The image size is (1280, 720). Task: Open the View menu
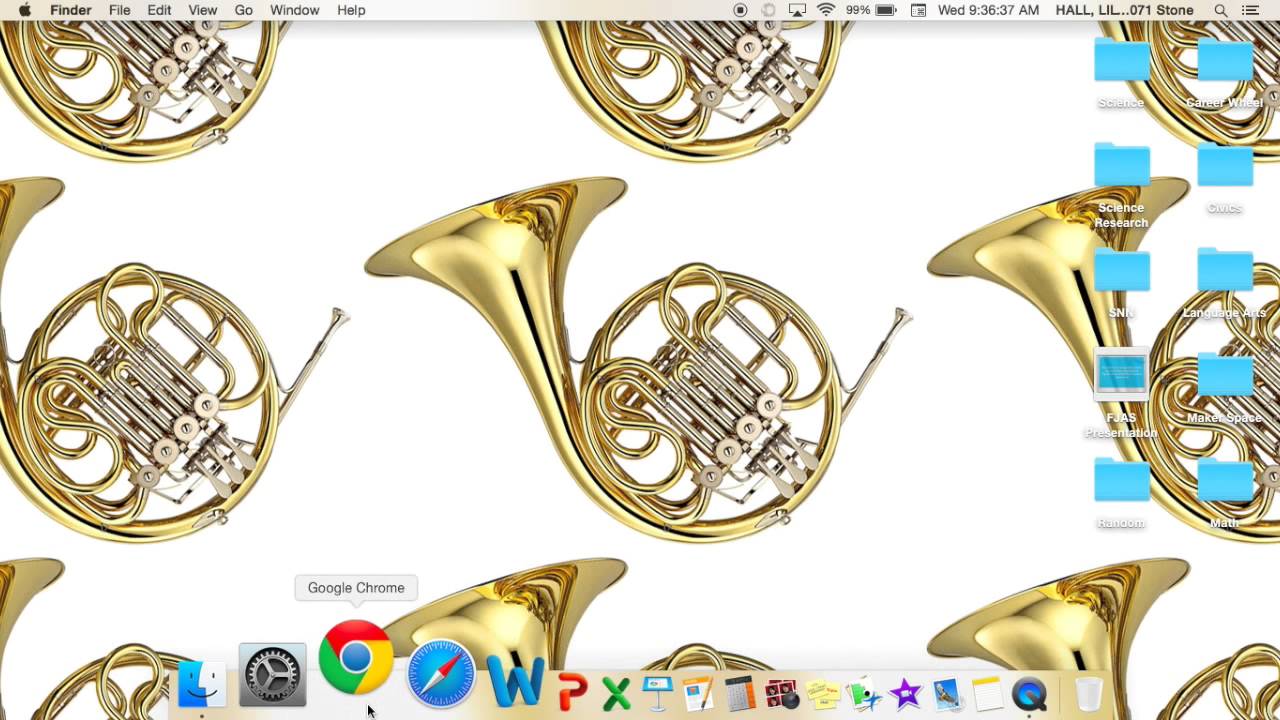click(203, 10)
